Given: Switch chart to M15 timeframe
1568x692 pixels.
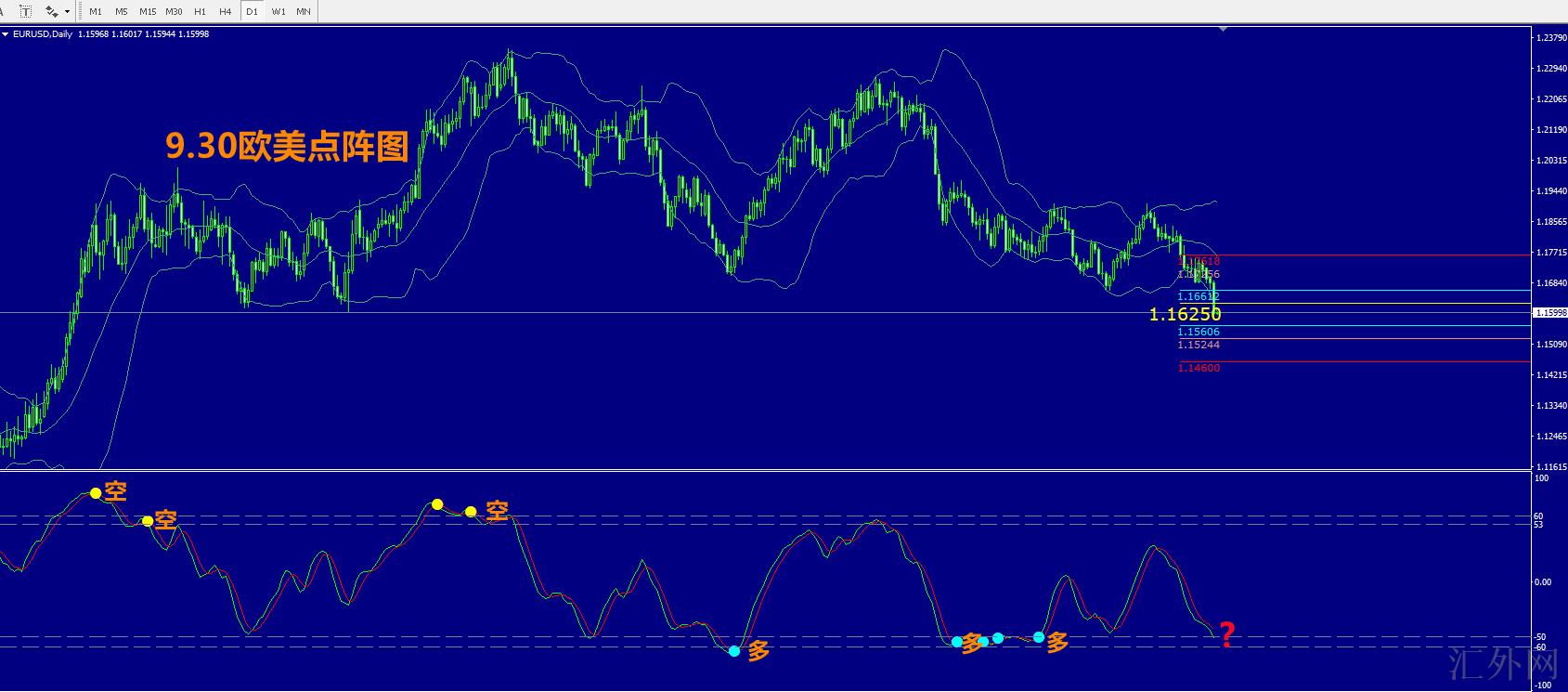Looking at the screenshot, I should 148,12.
